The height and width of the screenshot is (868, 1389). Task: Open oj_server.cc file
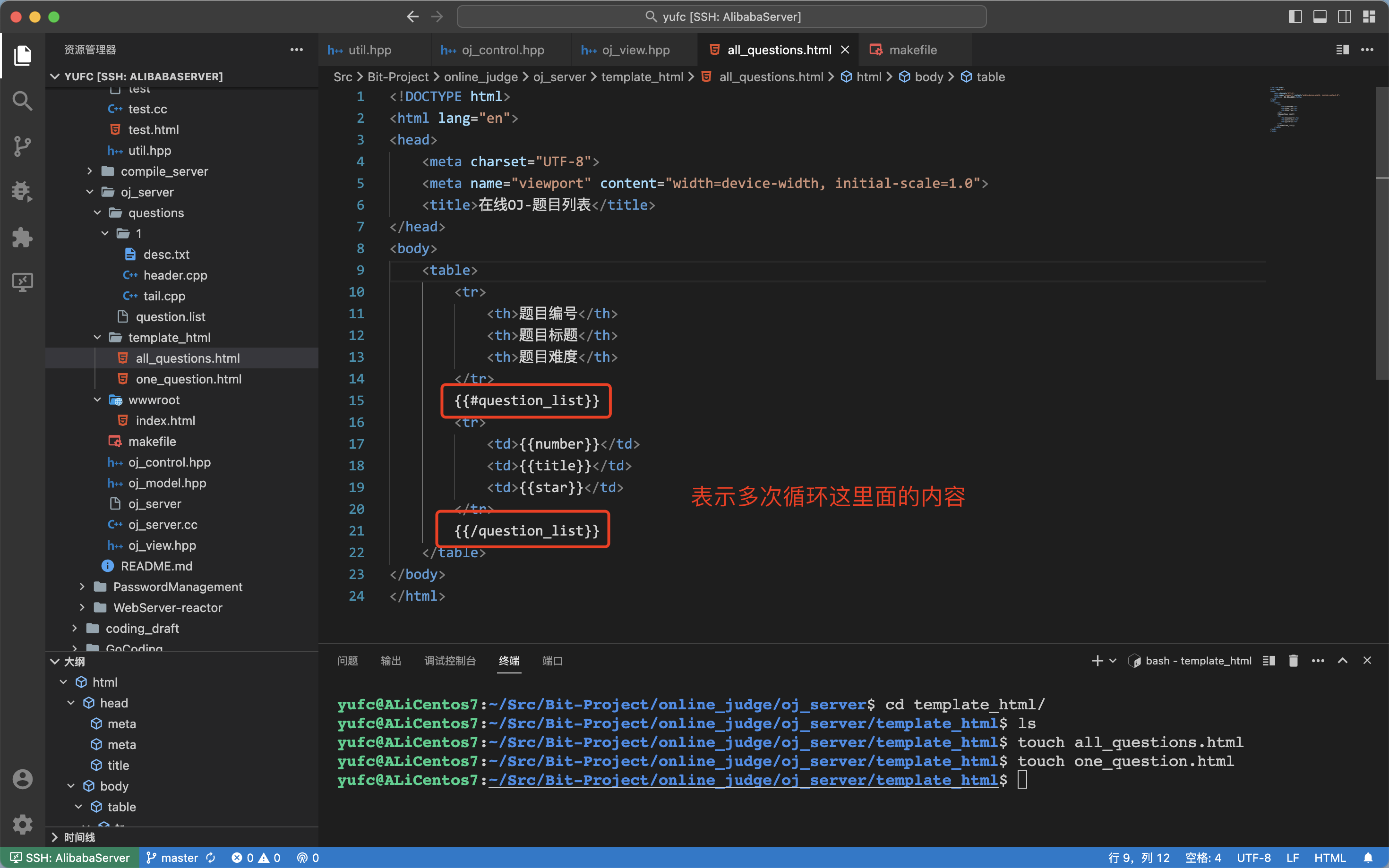[x=181, y=525]
